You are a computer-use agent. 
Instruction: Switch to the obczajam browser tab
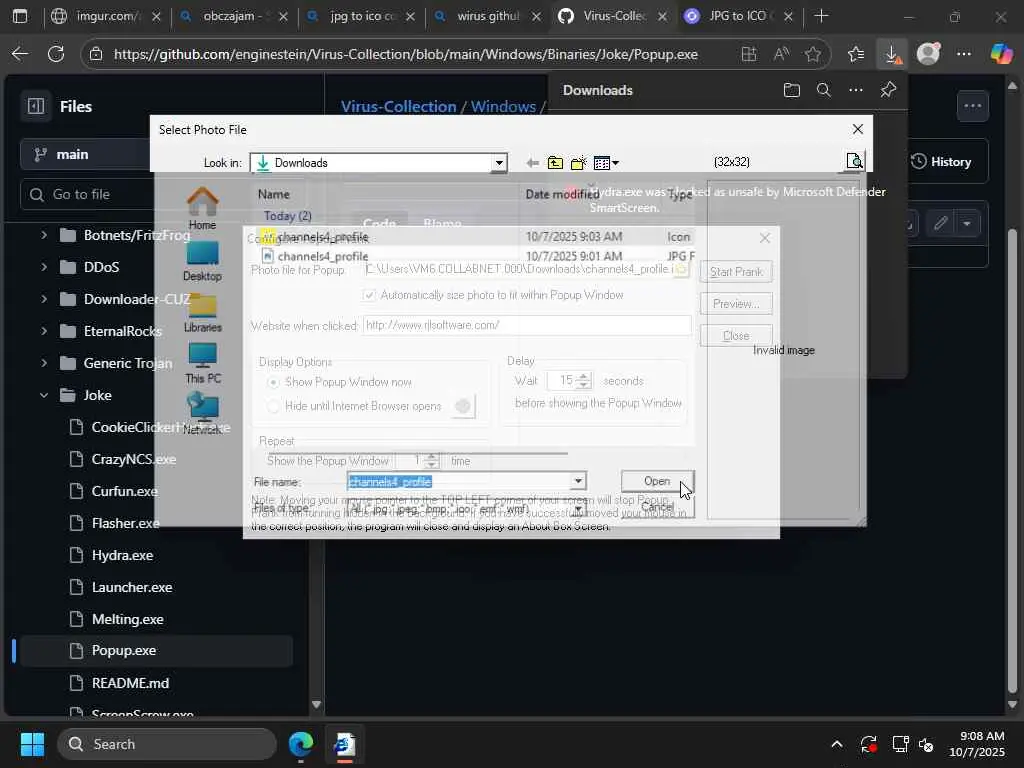coord(234,16)
